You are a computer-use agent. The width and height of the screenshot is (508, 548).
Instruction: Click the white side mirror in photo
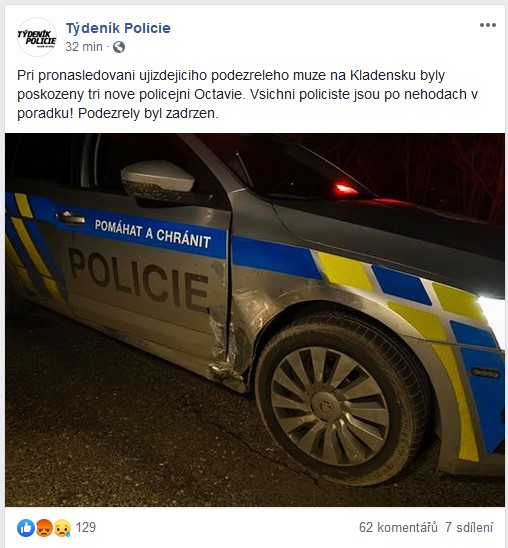point(157,181)
